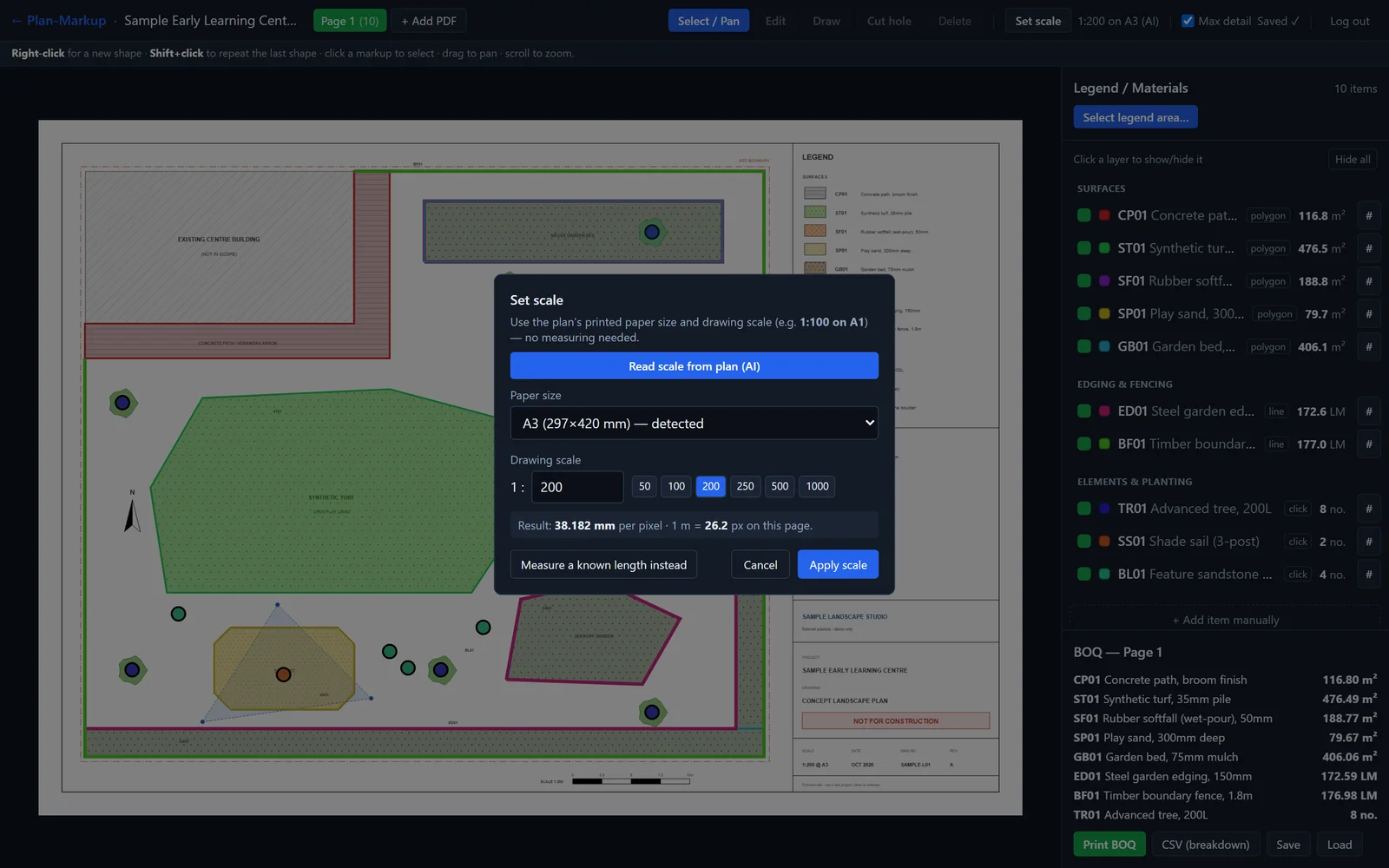
Task: Click the click tag on TR01 row
Action: coord(1298,509)
